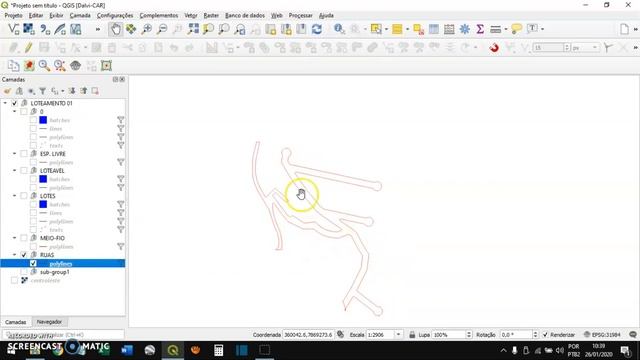Click the Open Layer Styling brush icon
This screenshot has width=640, height=360.
click(x=7, y=91)
